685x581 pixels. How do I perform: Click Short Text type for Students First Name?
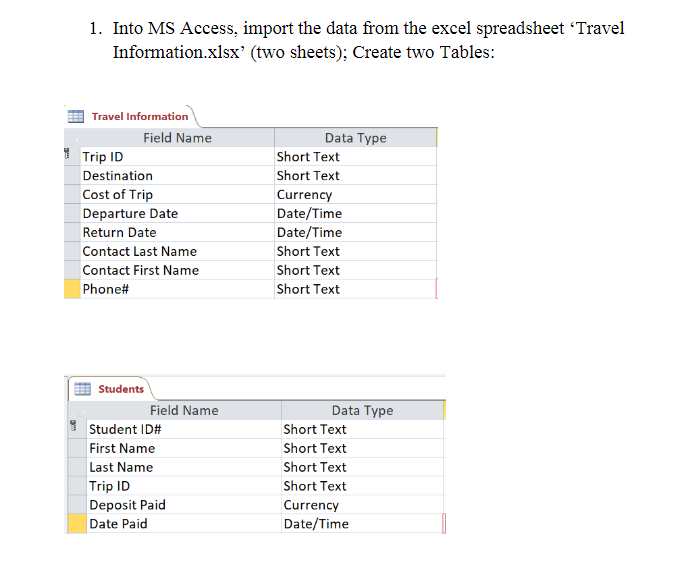tap(363, 448)
